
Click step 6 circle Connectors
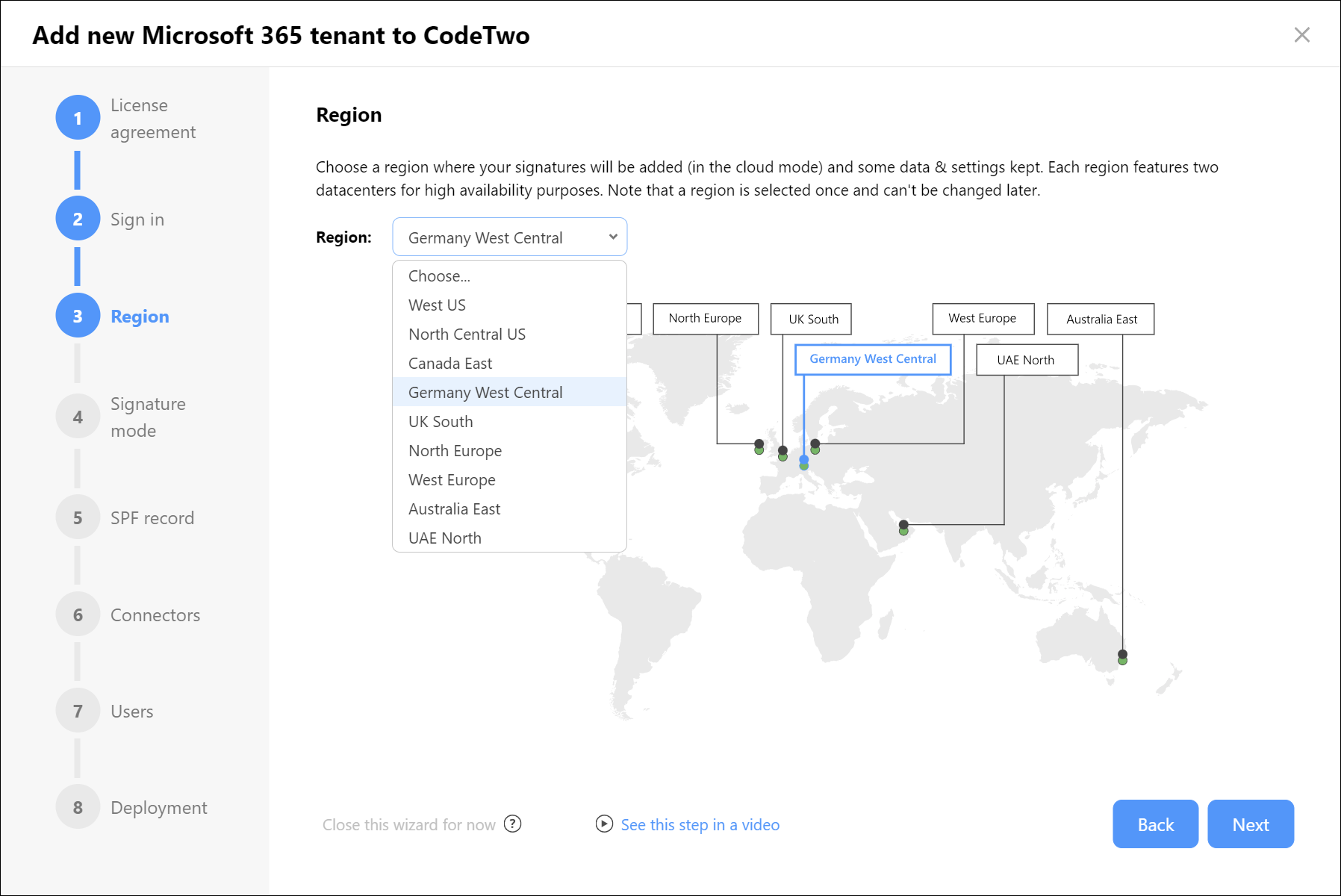click(x=78, y=615)
